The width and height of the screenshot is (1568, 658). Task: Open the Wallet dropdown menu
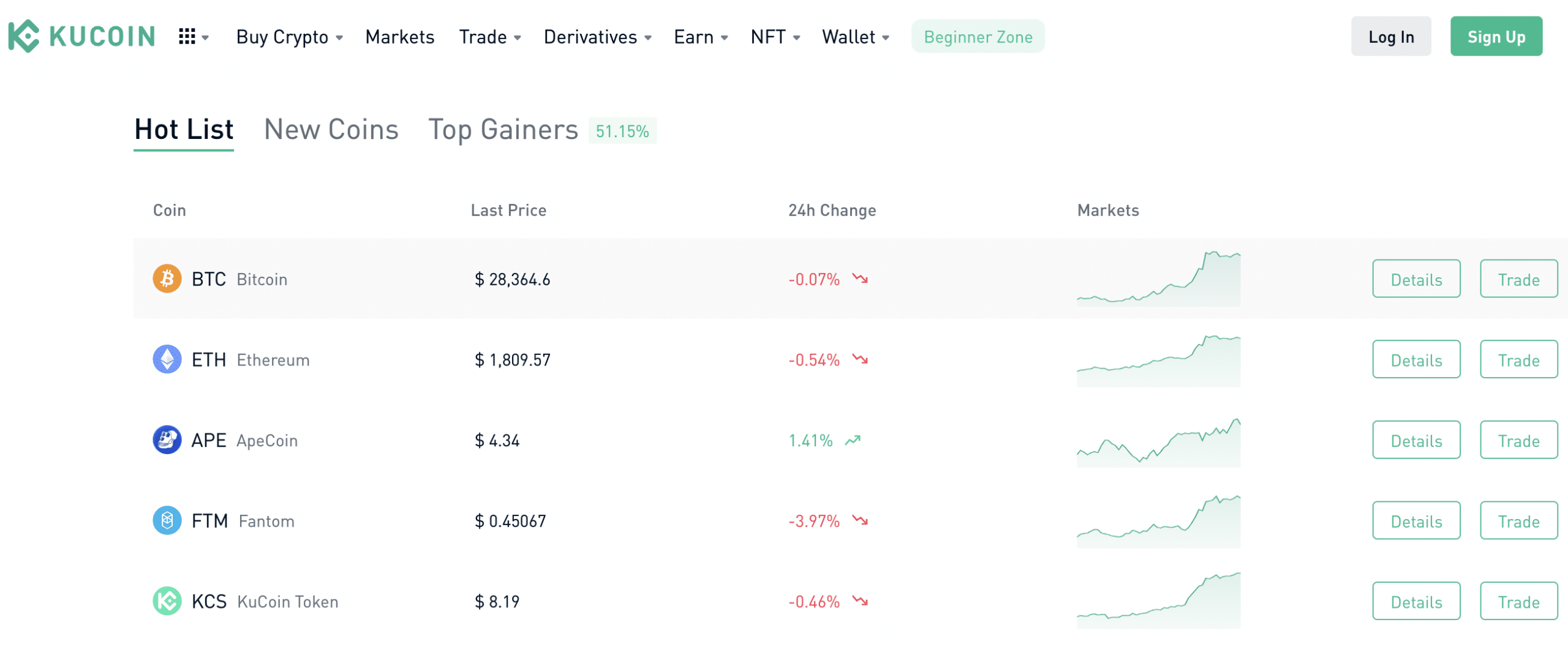(x=855, y=37)
